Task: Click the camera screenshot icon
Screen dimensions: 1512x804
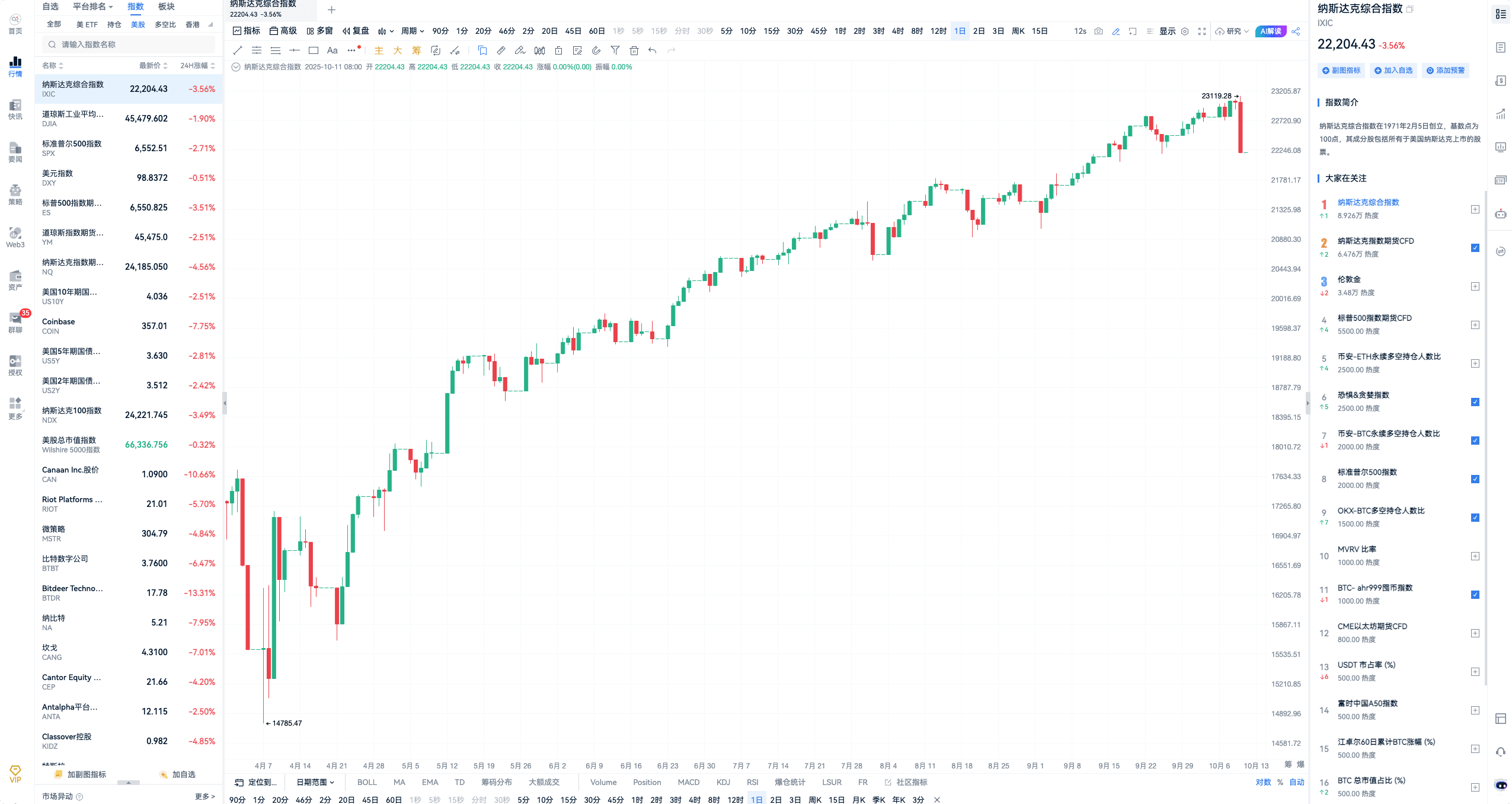Action: pyautogui.click(x=1098, y=31)
